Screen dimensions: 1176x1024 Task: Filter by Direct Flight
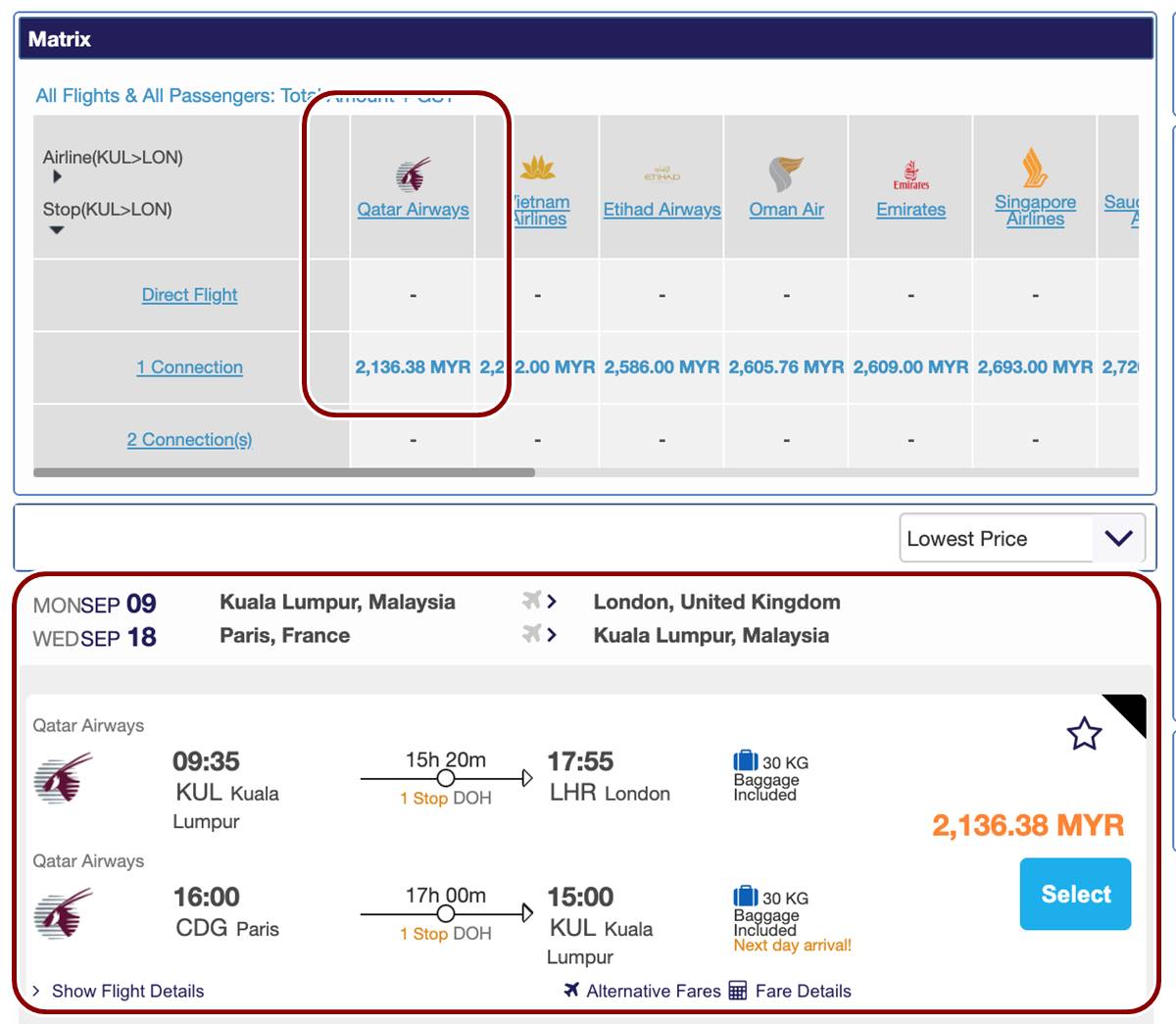[189, 295]
